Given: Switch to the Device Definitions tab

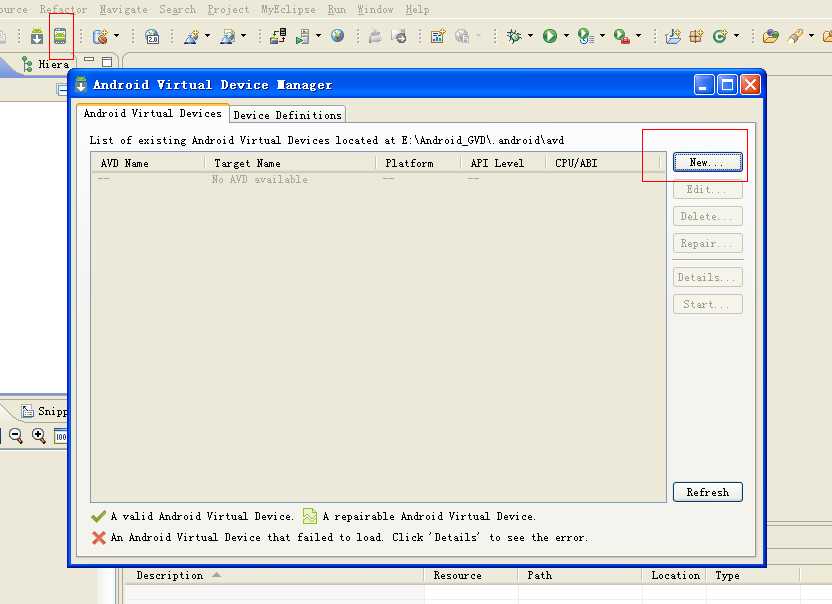Looking at the screenshot, I should pos(288,115).
